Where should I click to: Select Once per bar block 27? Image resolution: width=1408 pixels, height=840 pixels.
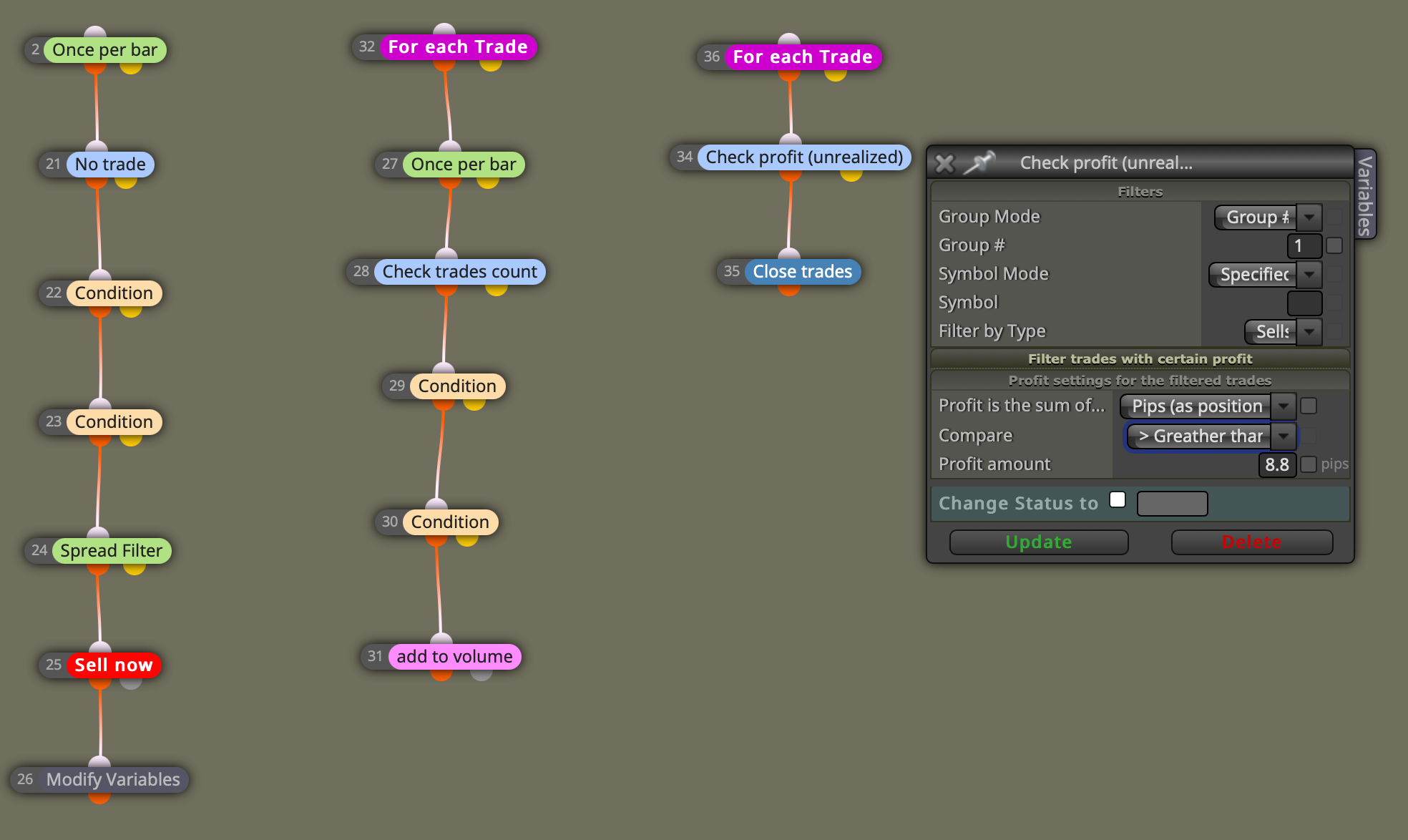pos(464,165)
